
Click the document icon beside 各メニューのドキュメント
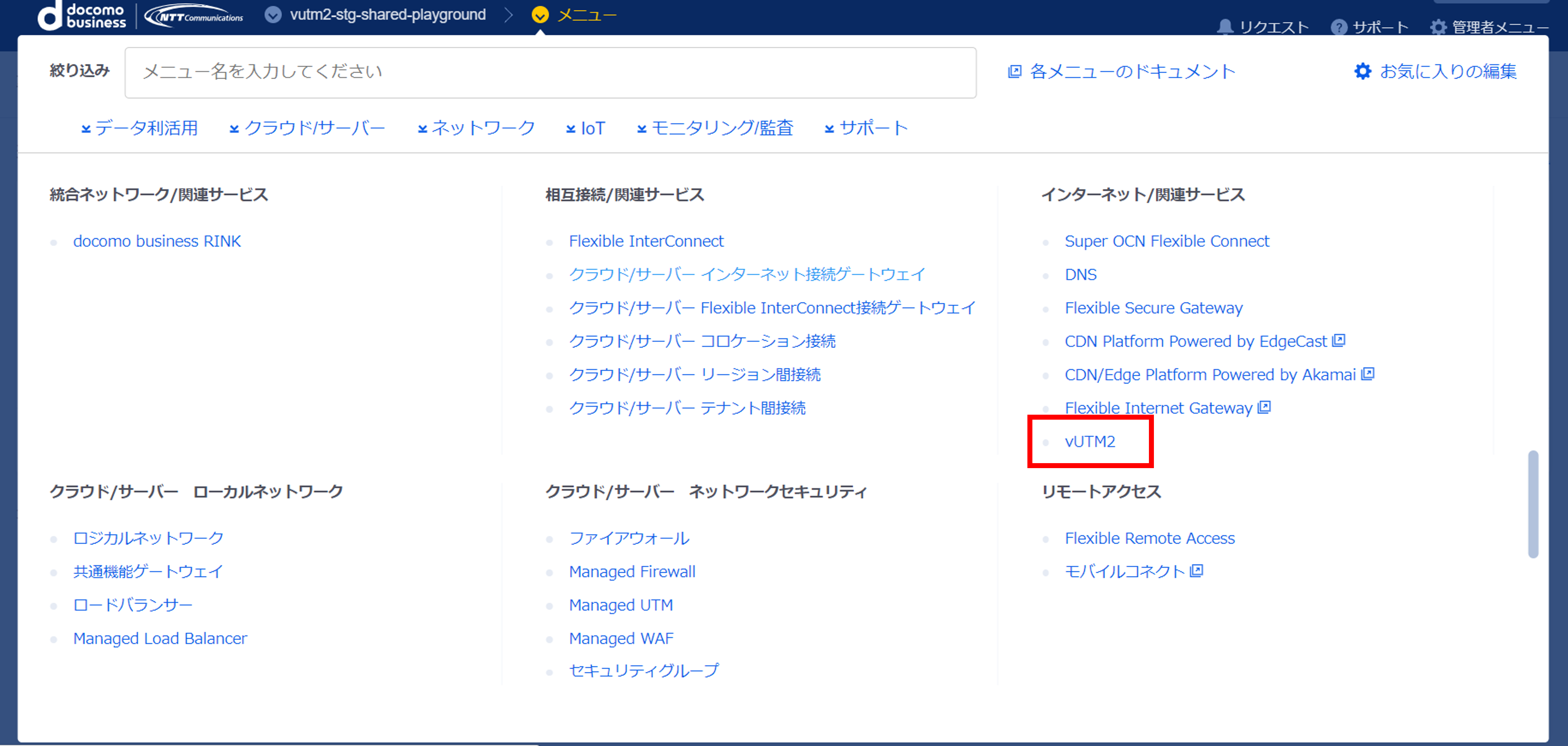pos(1015,72)
